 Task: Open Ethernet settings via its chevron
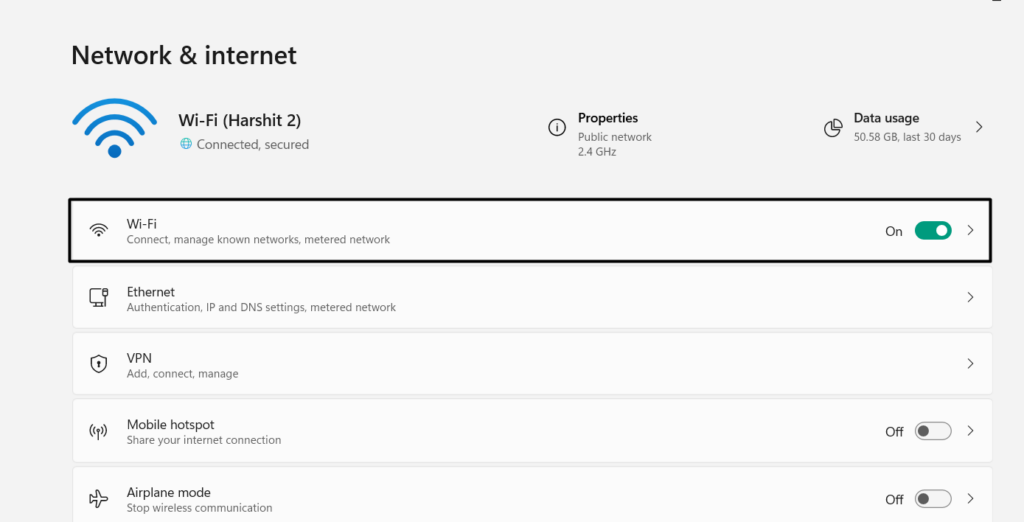click(x=970, y=298)
